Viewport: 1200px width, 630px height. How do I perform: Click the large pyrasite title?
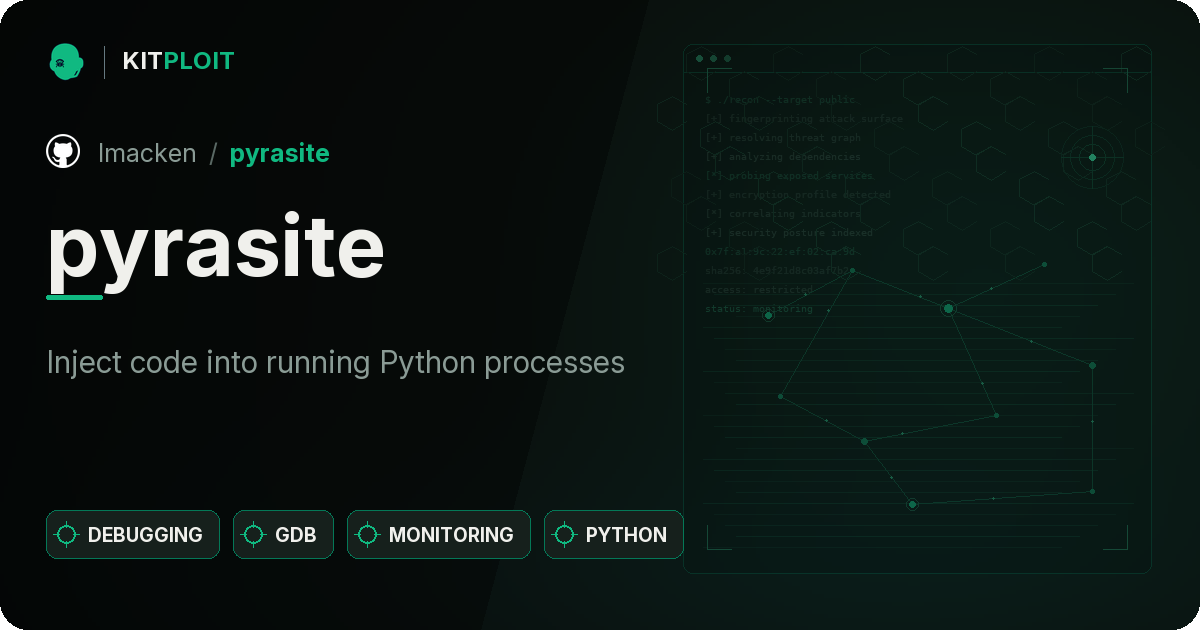(216, 249)
